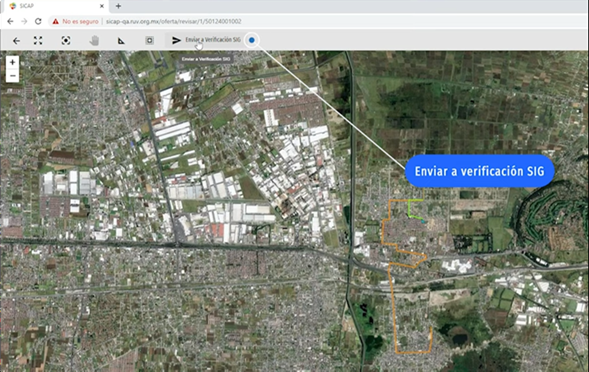Click the browser back button
Viewport: 589px width, 372px height.
click(x=11, y=21)
